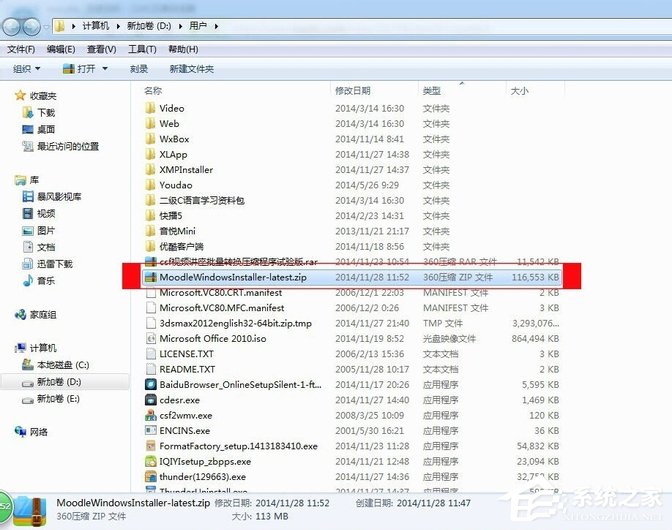Select the Youdao folder icon

click(x=150, y=185)
